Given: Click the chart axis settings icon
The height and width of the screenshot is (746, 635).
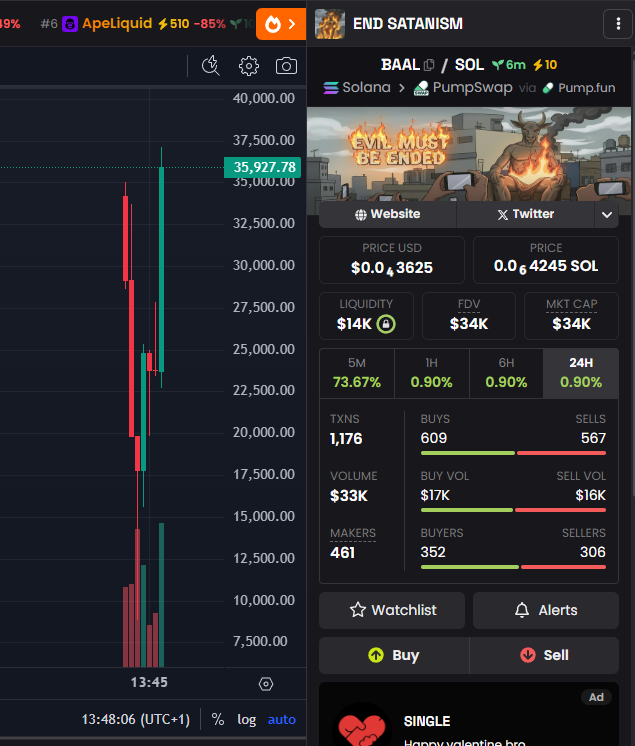Looking at the screenshot, I should tap(266, 684).
